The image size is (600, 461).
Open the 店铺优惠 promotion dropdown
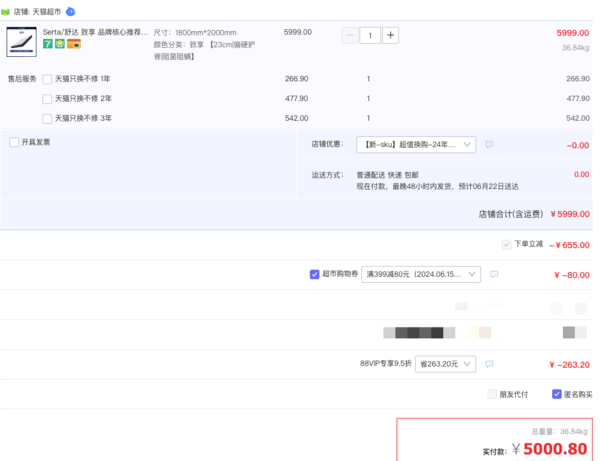(416, 145)
